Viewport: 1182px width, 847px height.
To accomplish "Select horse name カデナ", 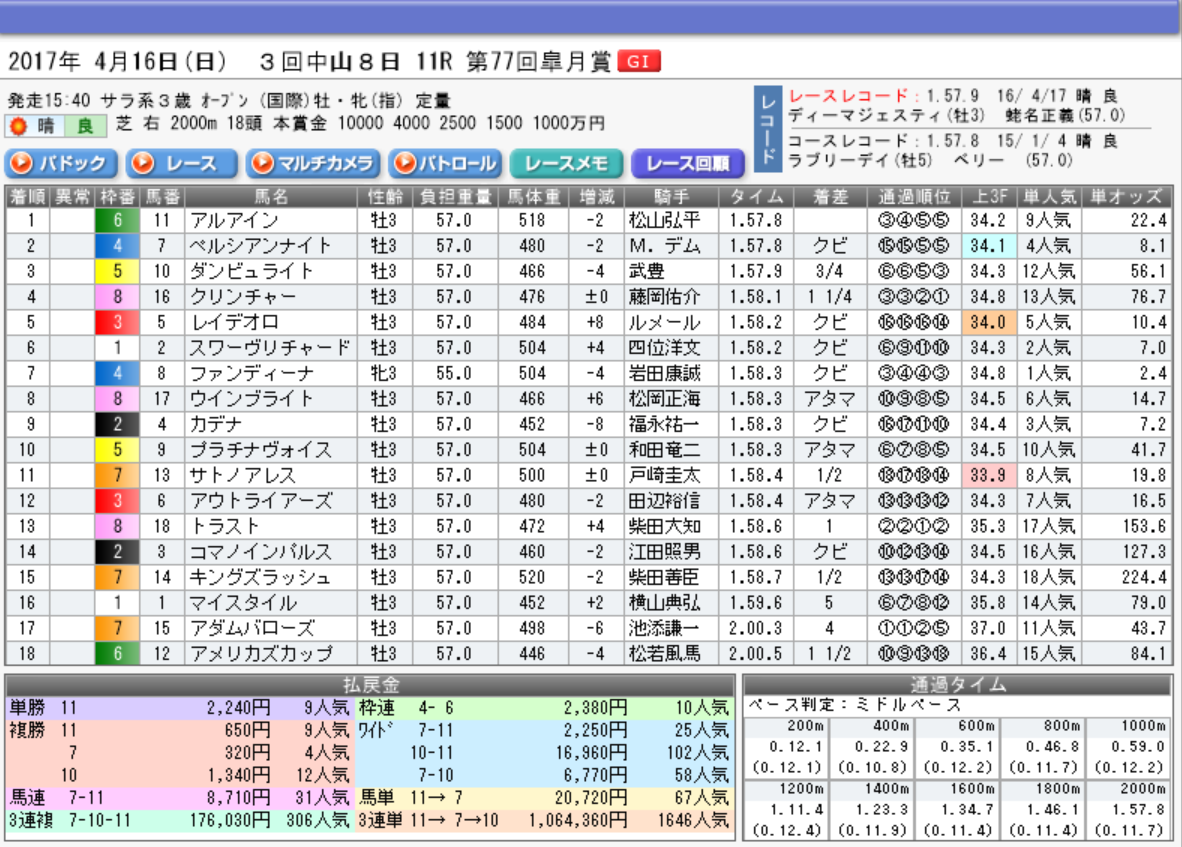I will coord(216,424).
